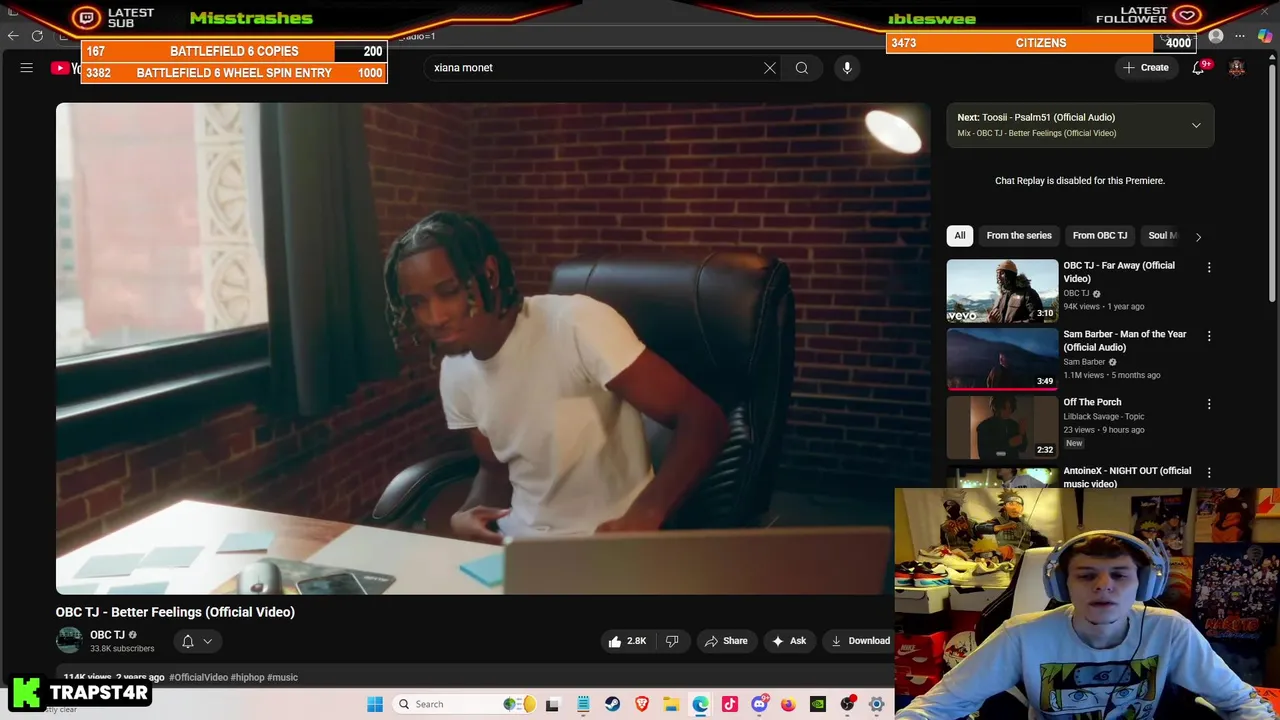Open NVIDIA app from taskbar

point(818,704)
